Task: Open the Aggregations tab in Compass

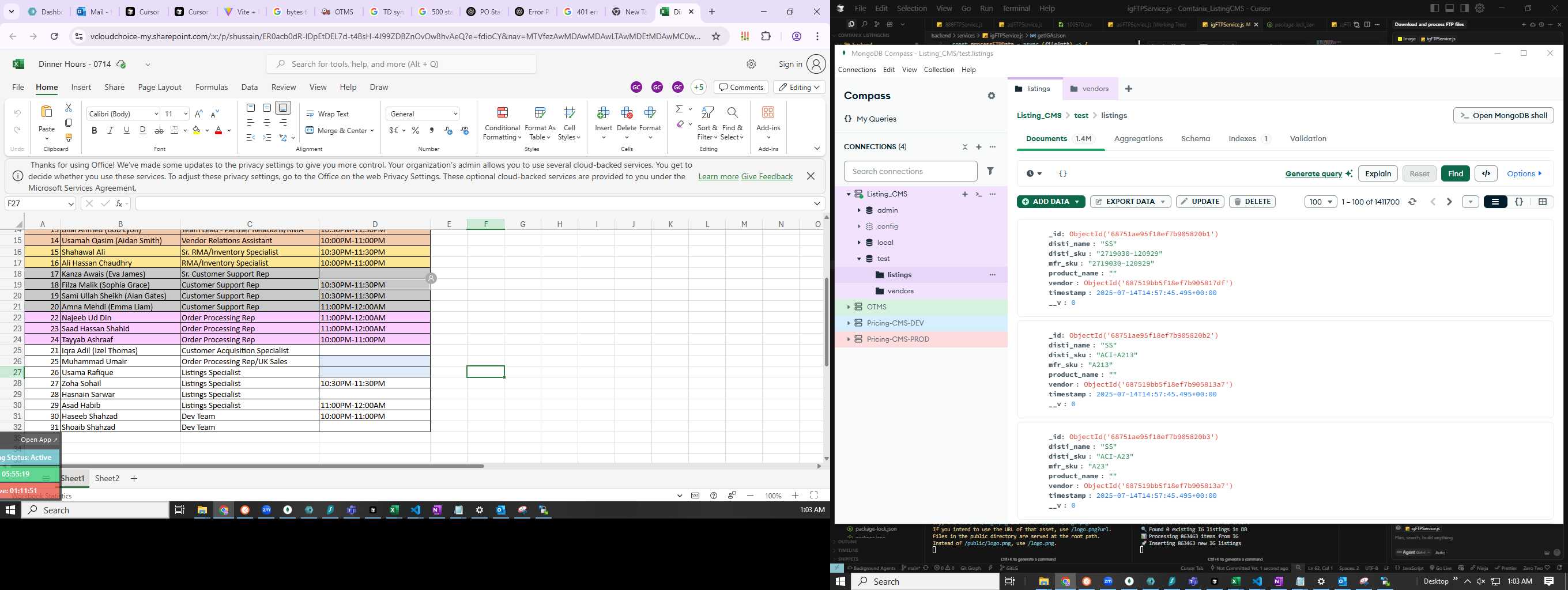Action: tap(1139, 139)
